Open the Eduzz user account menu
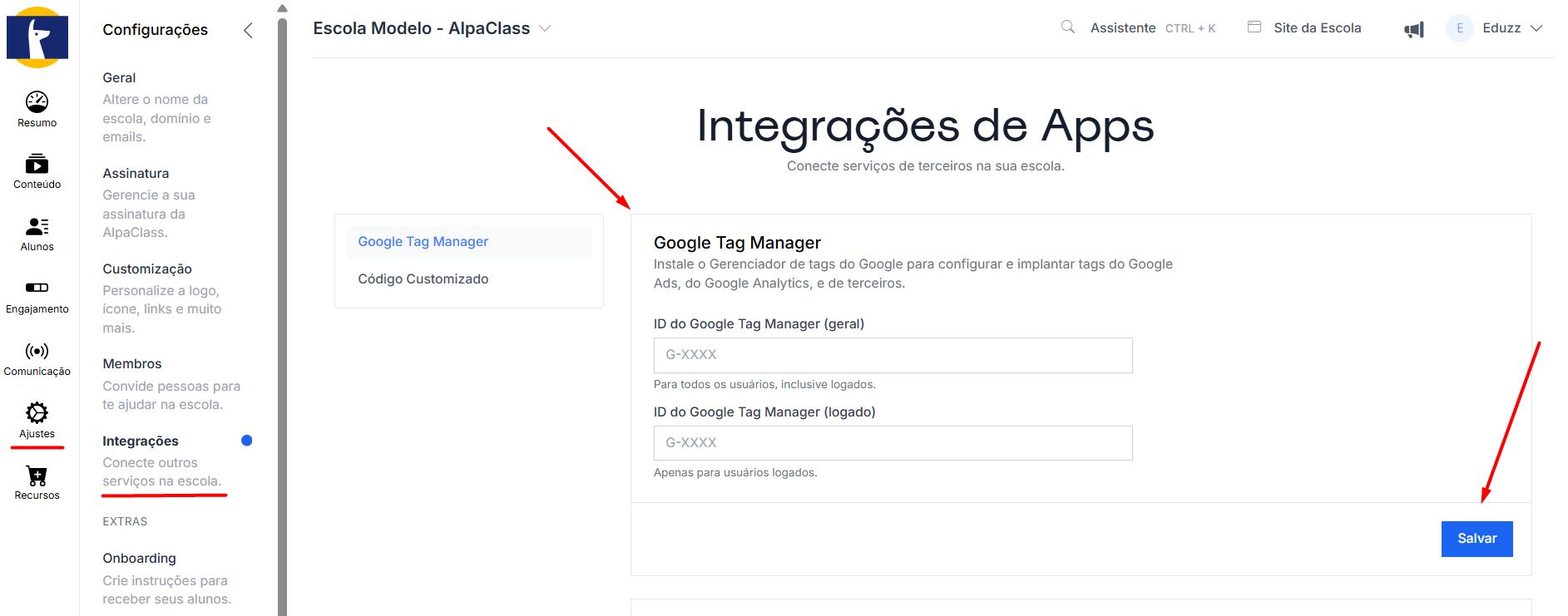Screen dimensions: 1568x616 1501,28
